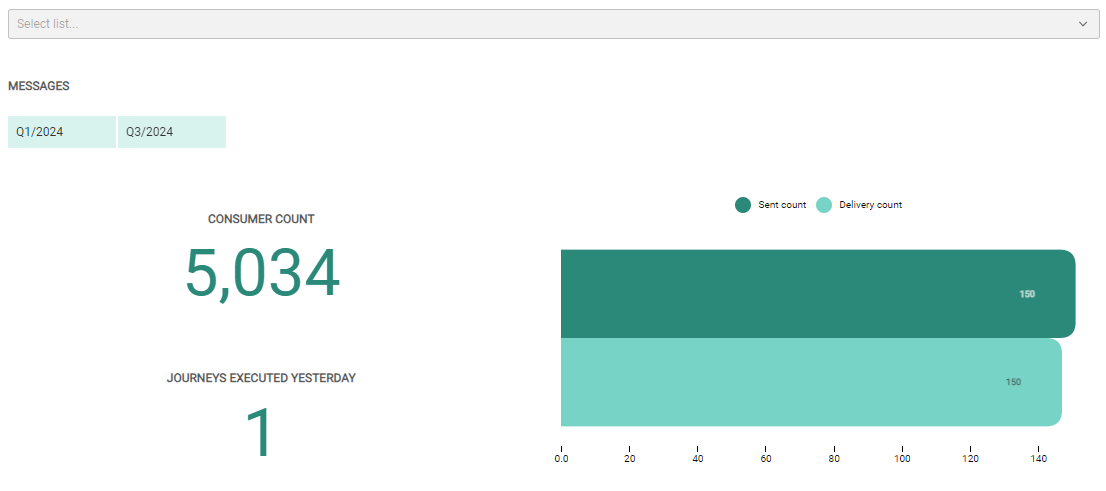Viewport: 1106px width, 491px height.
Task: Click the 0.0 tick on chart axis
Action: click(x=562, y=459)
